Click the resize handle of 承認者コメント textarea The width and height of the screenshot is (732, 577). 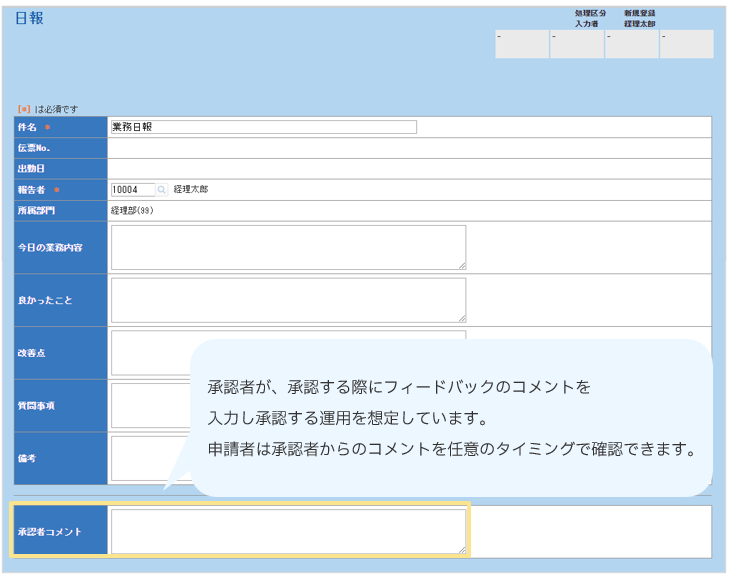click(462, 550)
